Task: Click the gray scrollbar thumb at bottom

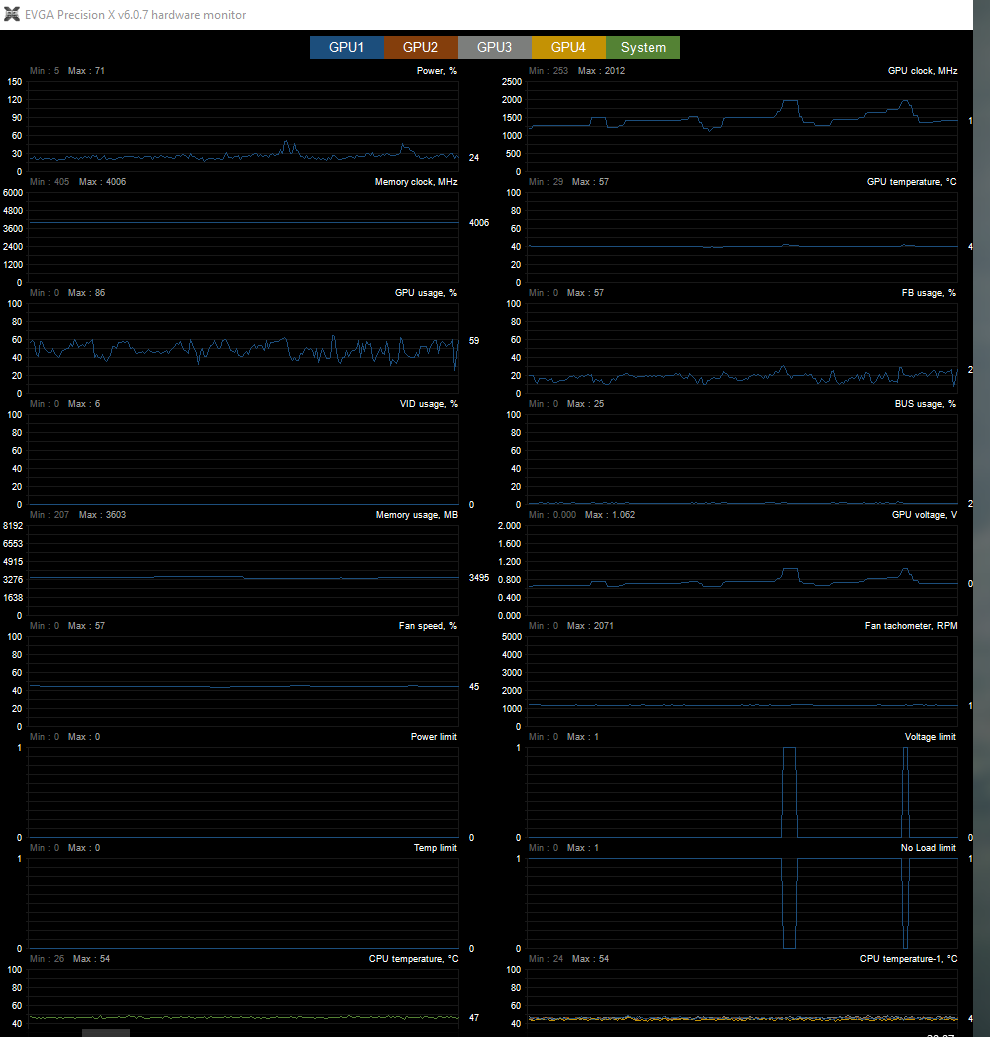Action: click(x=106, y=1033)
